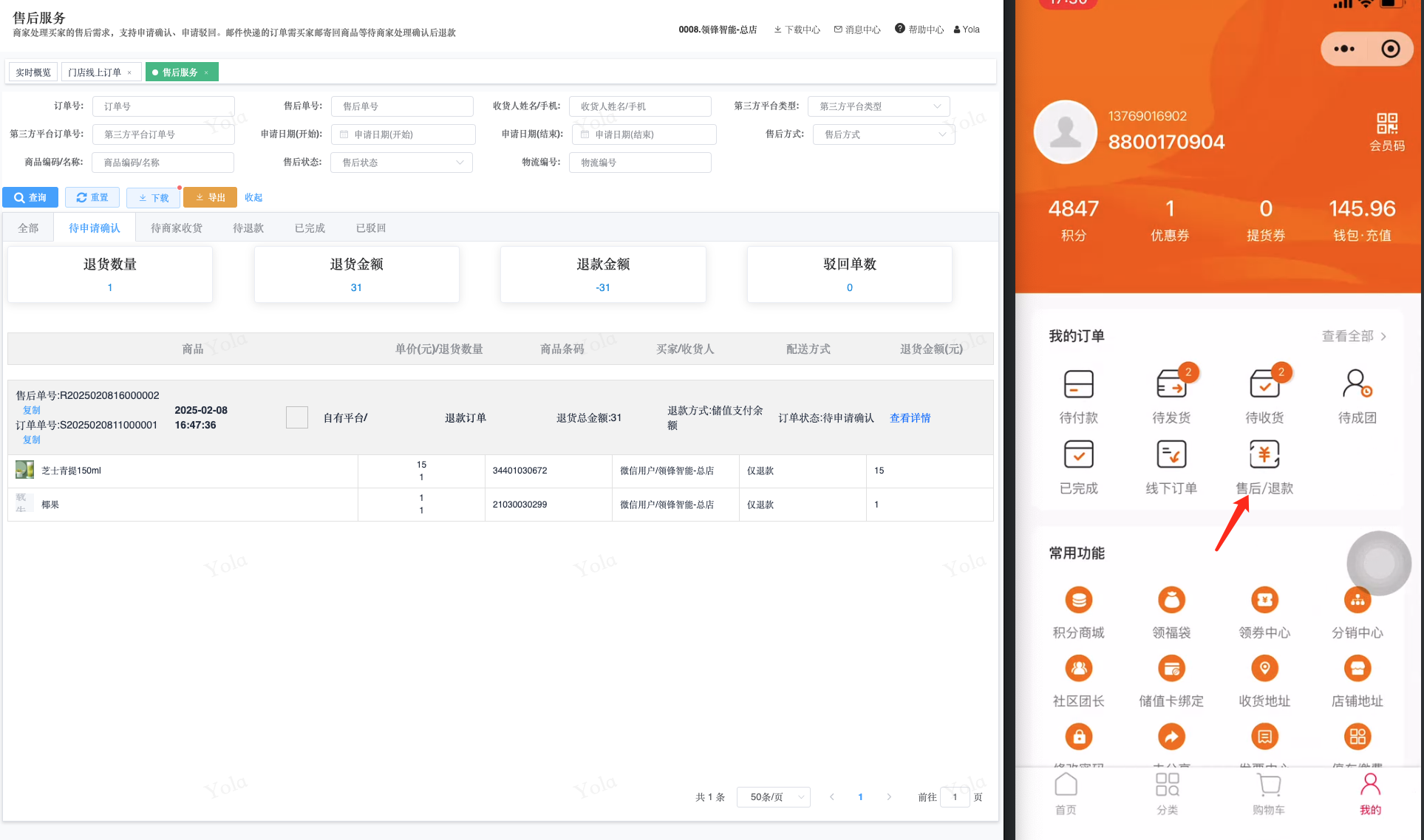Tick the checkbox on the refund order row

297,417
